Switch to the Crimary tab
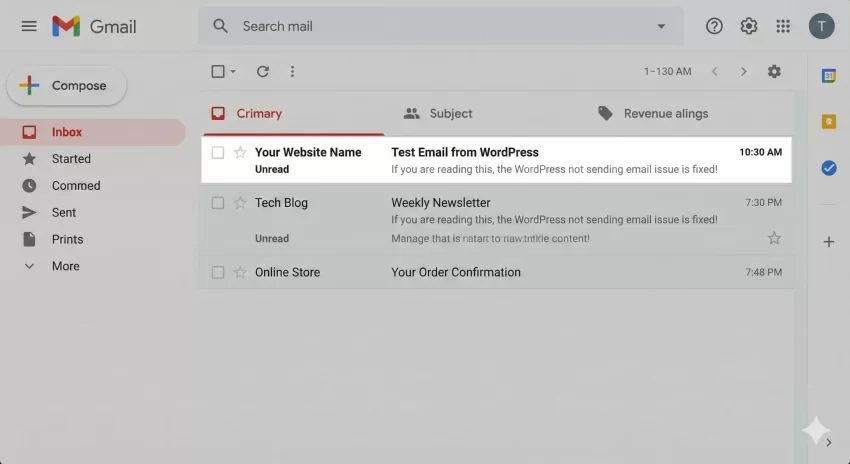The image size is (850, 464). click(x=293, y=113)
